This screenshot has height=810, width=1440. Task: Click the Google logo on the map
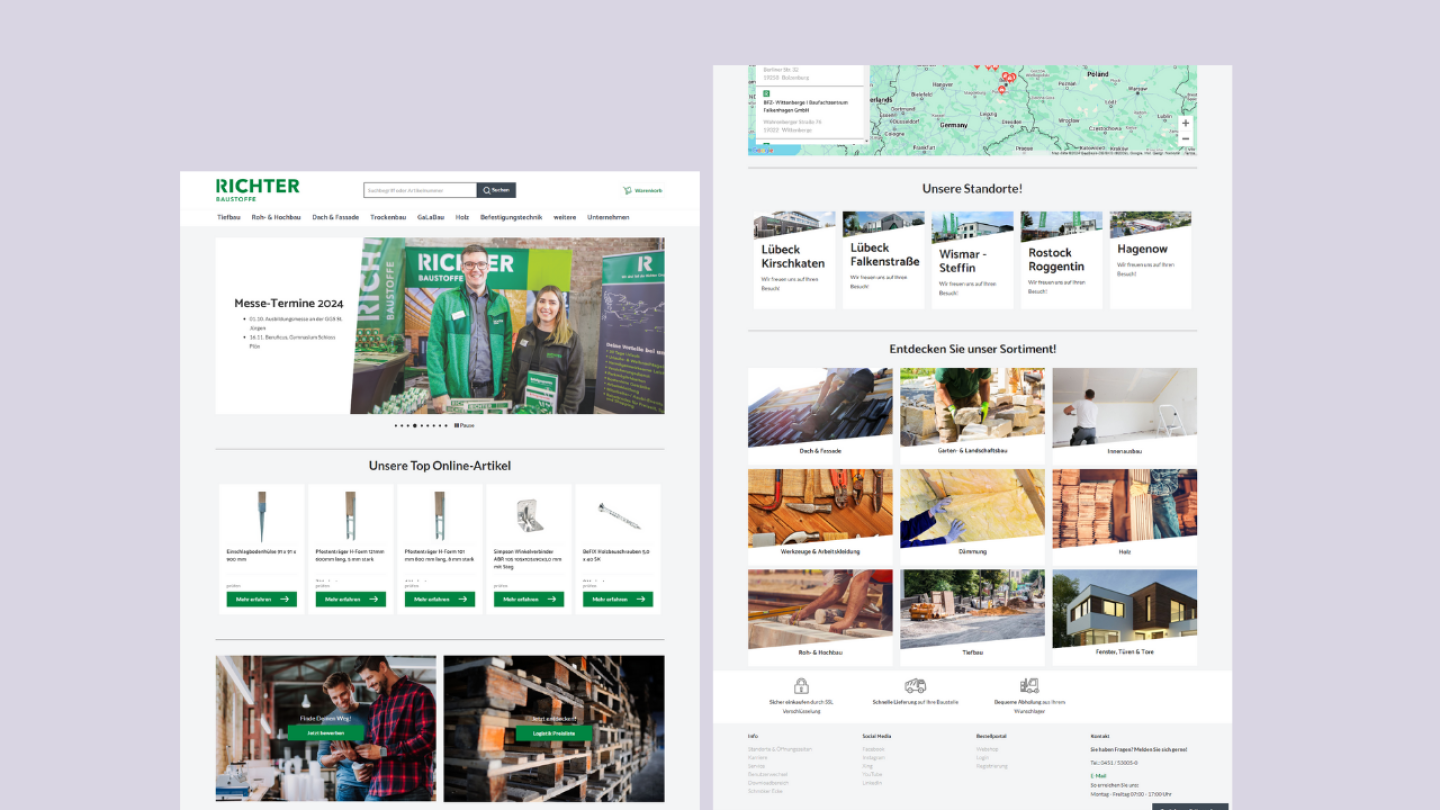[x=762, y=151]
